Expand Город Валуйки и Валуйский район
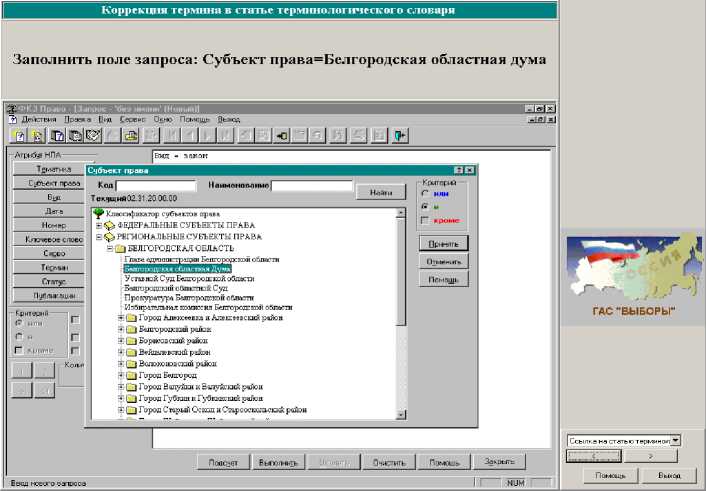The image size is (706, 491). pyautogui.click(x=121, y=387)
